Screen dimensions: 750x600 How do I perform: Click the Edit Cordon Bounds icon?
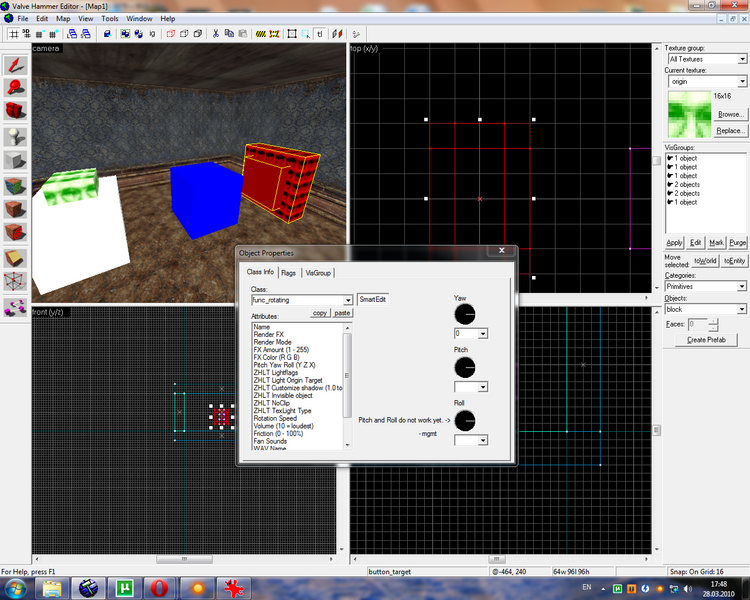274,34
